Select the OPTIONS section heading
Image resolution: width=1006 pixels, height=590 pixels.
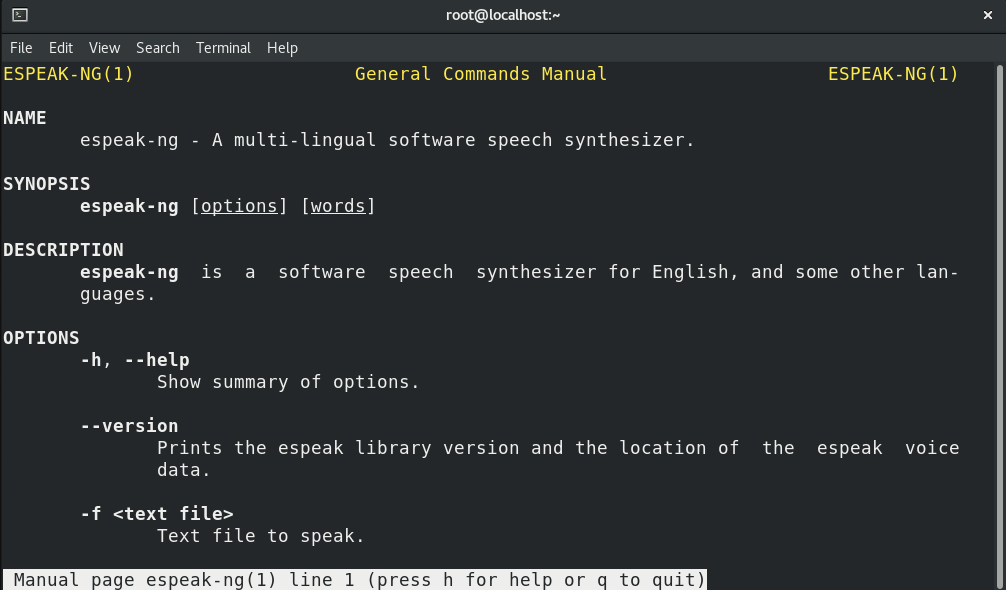41,338
